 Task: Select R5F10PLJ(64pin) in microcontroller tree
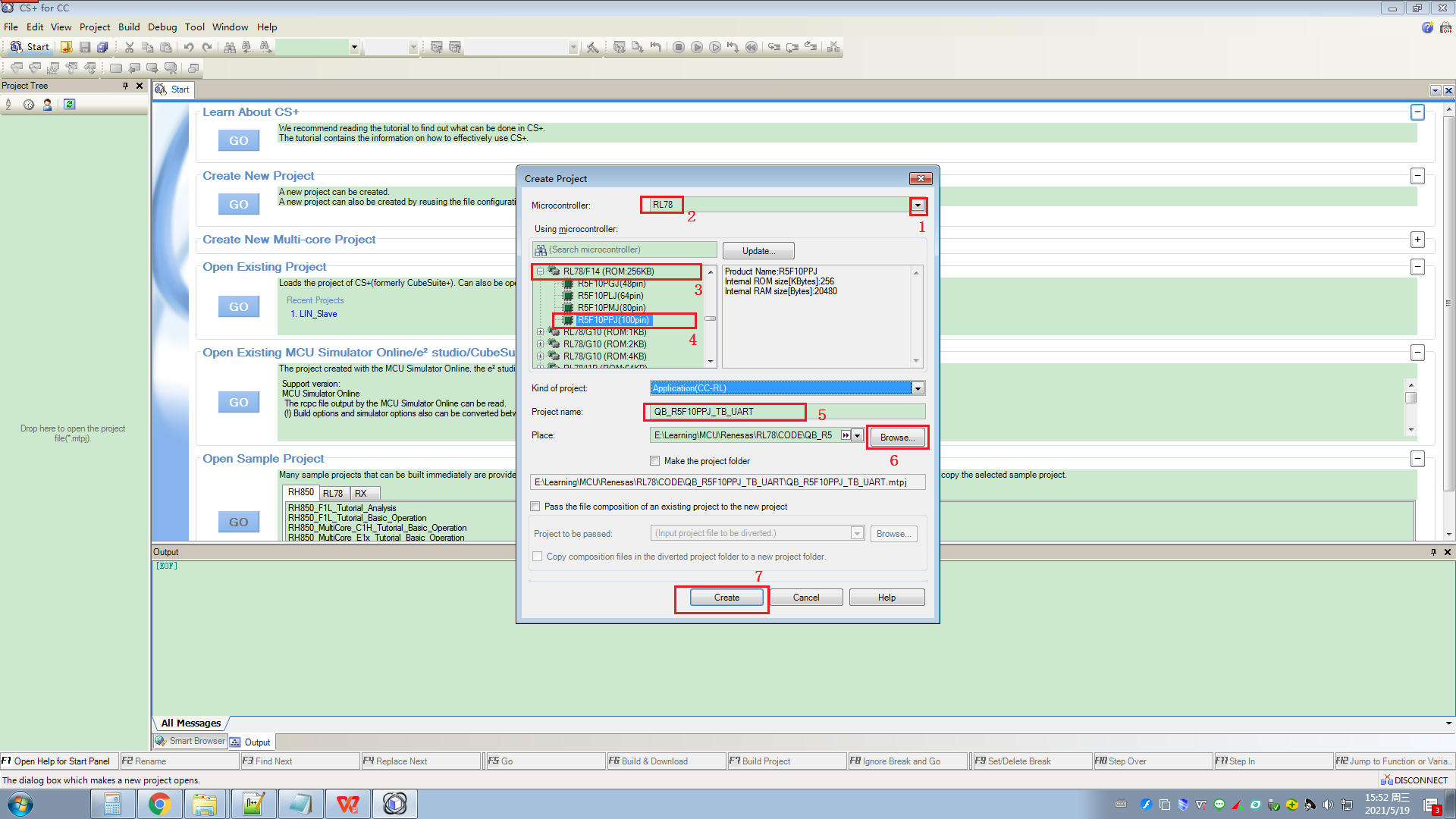(610, 296)
